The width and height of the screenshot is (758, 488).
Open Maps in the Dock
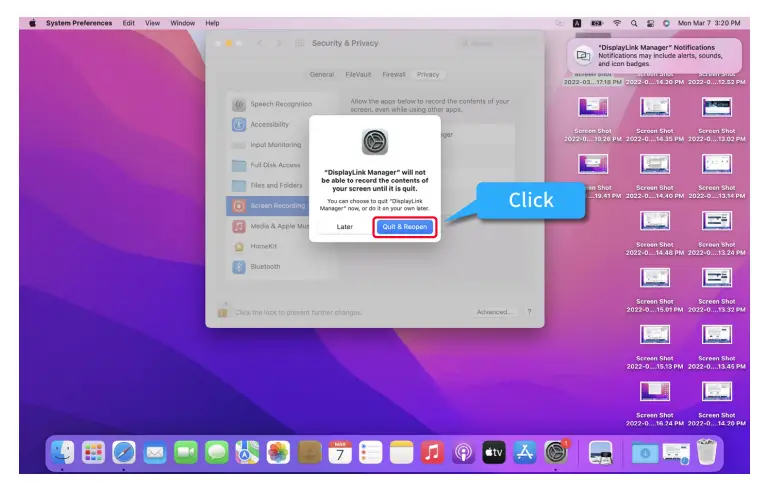[247, 452]
